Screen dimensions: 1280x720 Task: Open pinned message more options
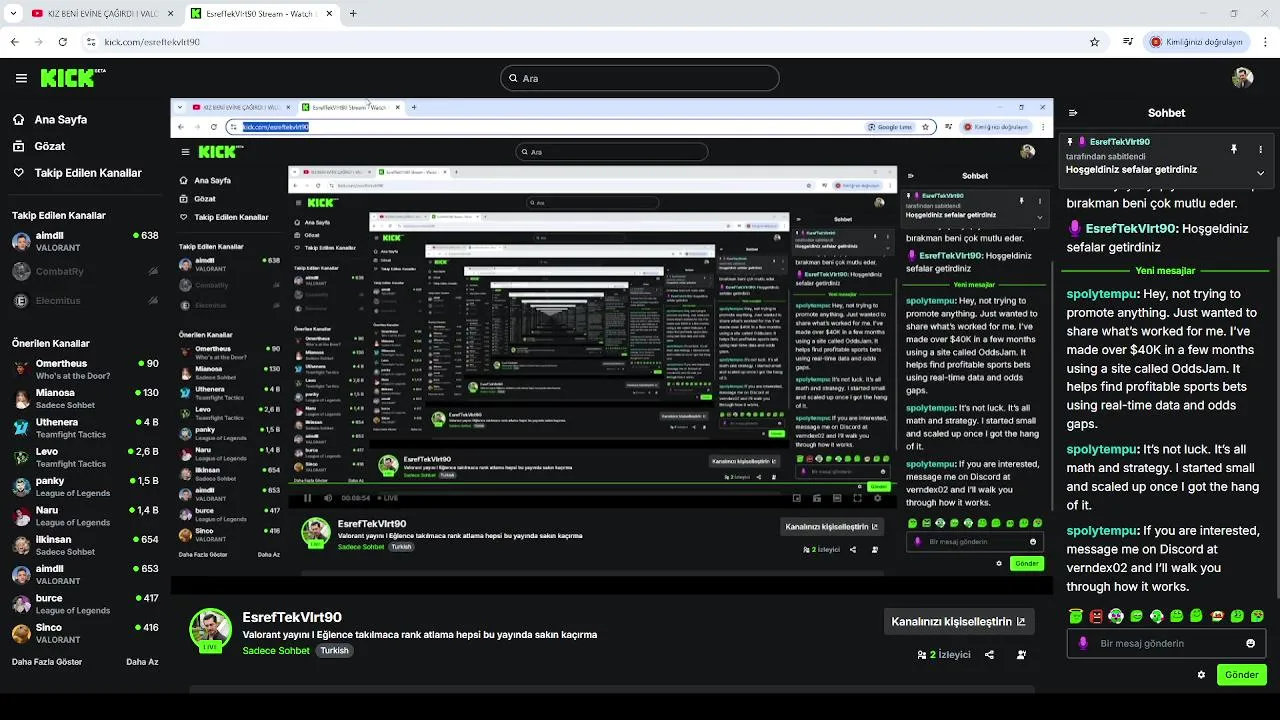tap(1260, 149)
